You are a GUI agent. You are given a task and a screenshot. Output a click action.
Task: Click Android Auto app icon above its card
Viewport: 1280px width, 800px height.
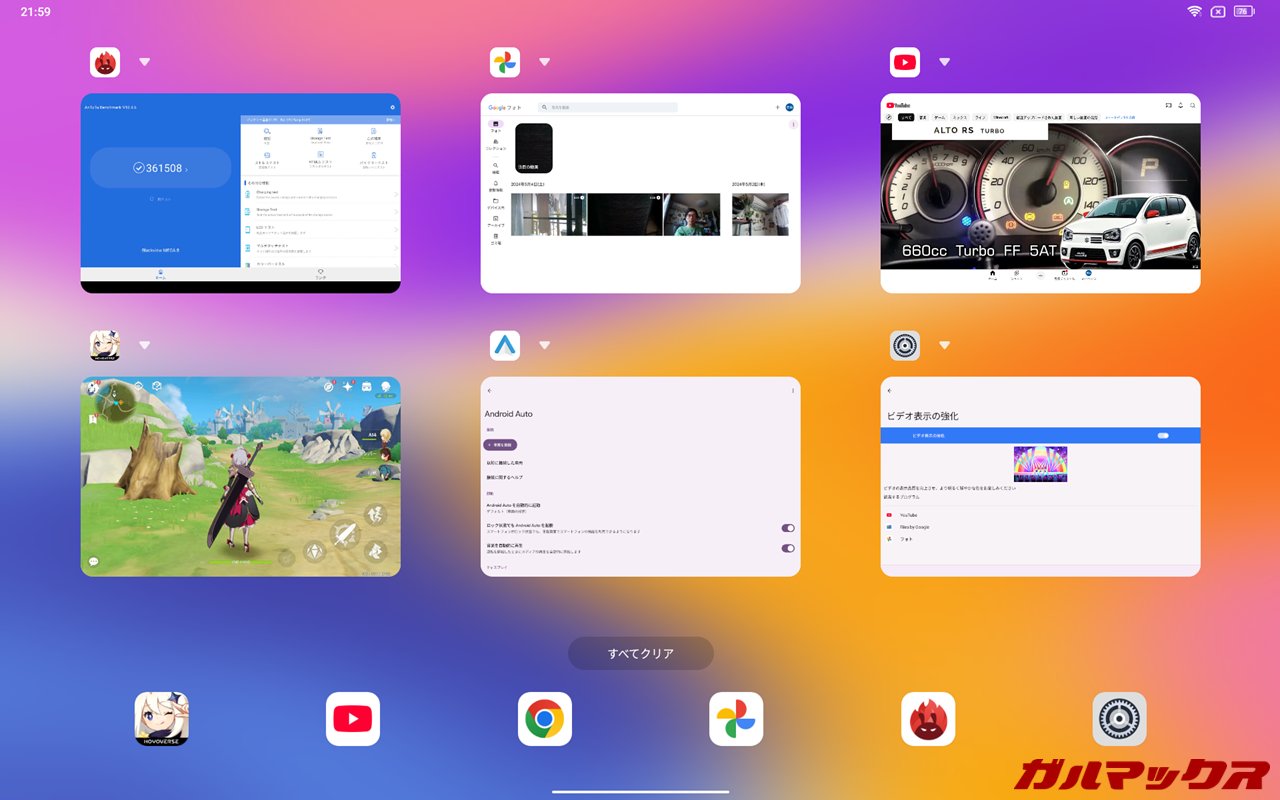pos(505,345)
